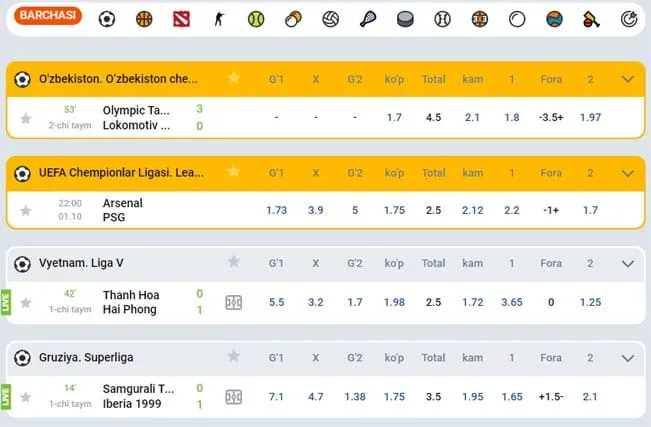Viewport: 651px width, 427px height.
Task: Bet on Arsenal win at 1.73
Action: [276, 210]
